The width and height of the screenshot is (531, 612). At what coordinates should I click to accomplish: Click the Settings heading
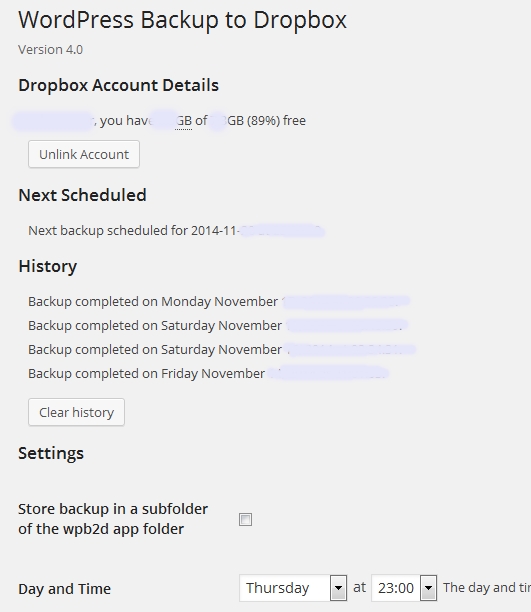[x=51, y=453]
